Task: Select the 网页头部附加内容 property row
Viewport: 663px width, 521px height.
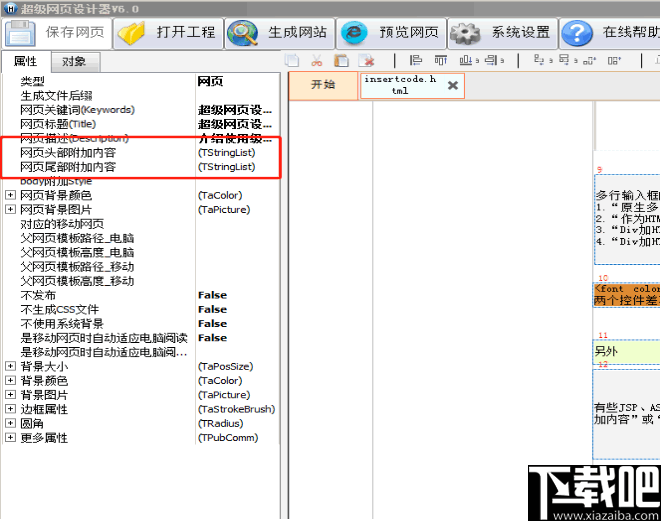Action: 140,153
